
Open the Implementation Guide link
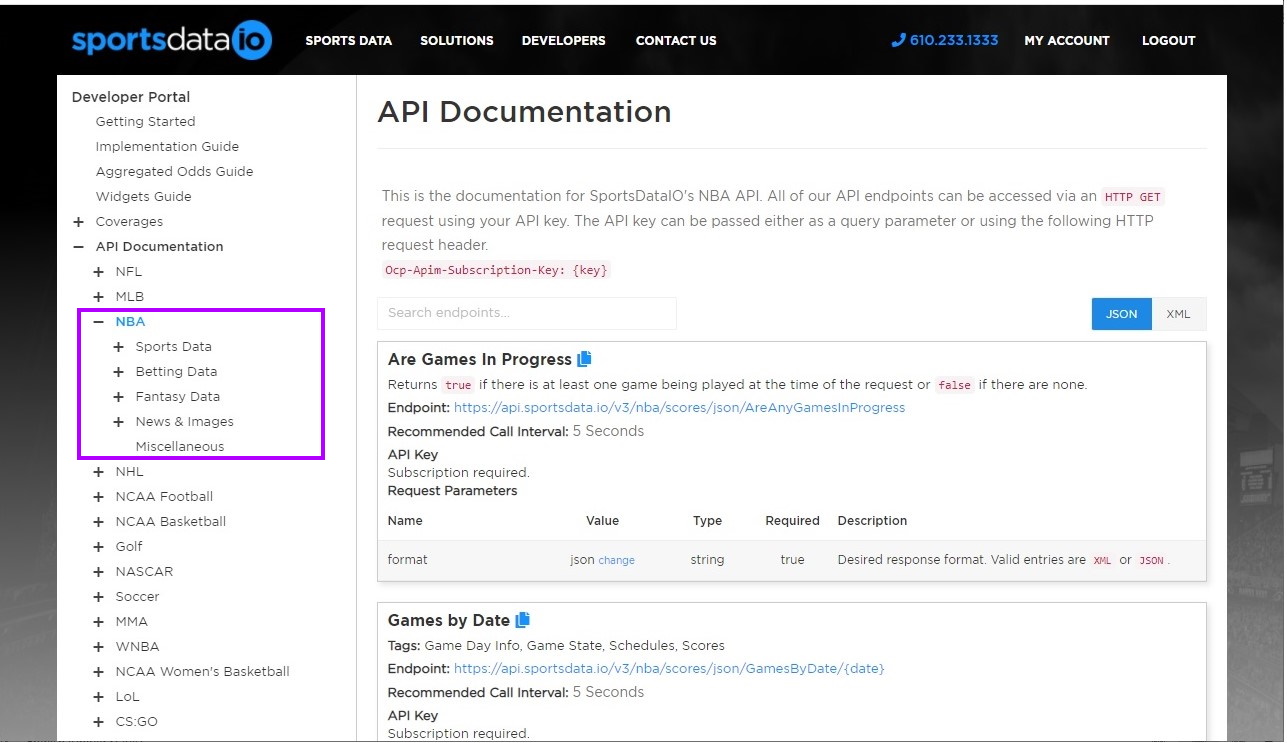point(167,147)
